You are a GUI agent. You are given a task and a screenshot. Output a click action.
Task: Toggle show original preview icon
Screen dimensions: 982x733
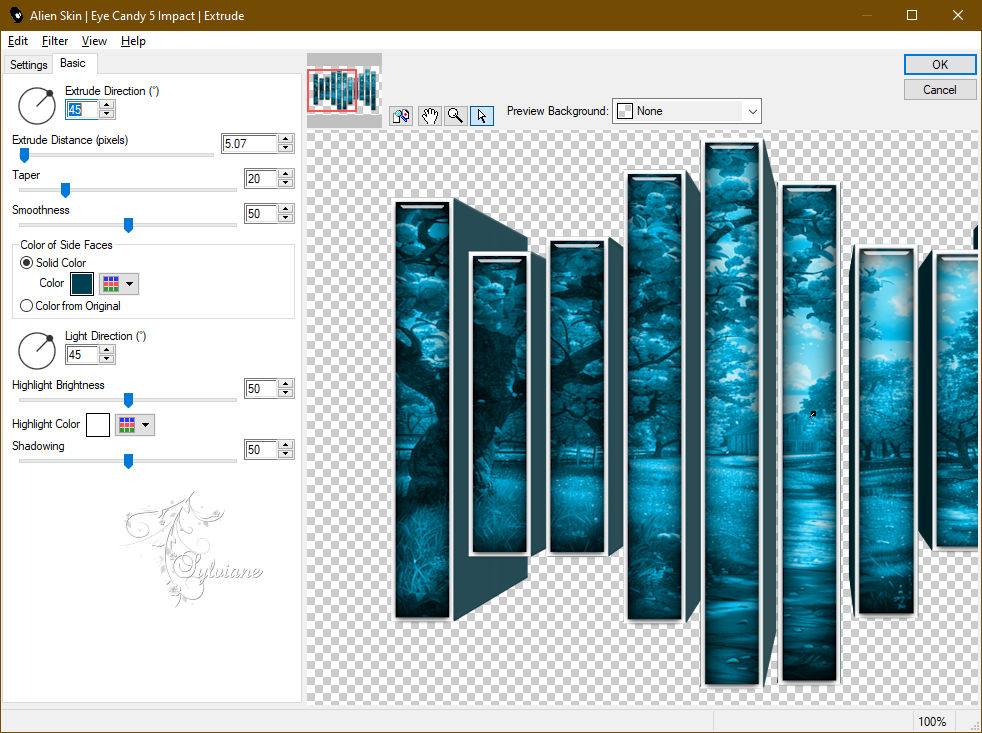(x=401, y=116)
